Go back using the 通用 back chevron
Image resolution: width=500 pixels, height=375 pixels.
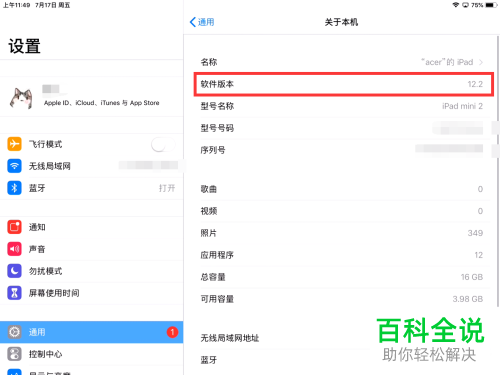coord(202,22)
